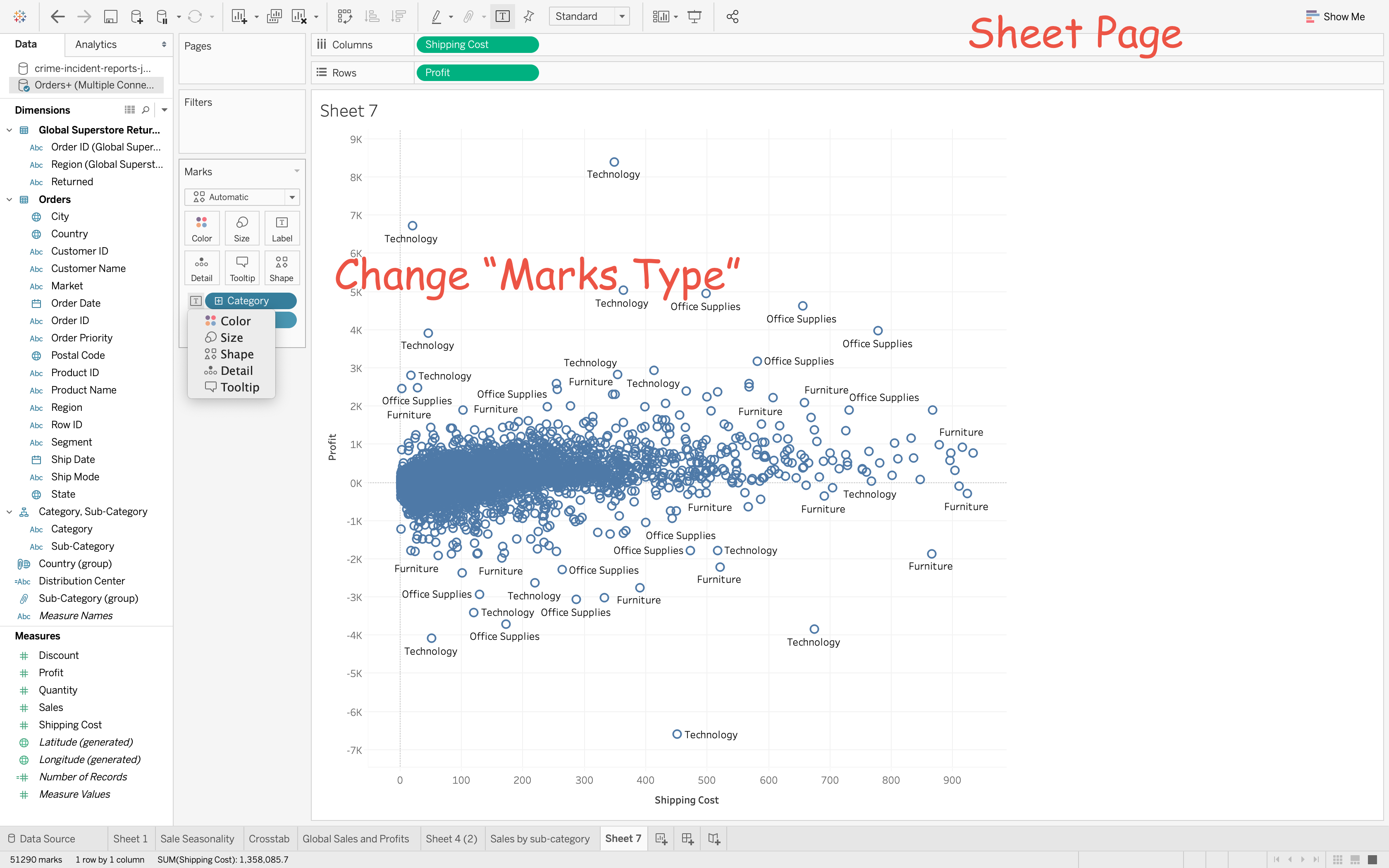Screen dimensions: 1389x868
Task: Click the Shape card in Marks
Action: tap(281, 268)
